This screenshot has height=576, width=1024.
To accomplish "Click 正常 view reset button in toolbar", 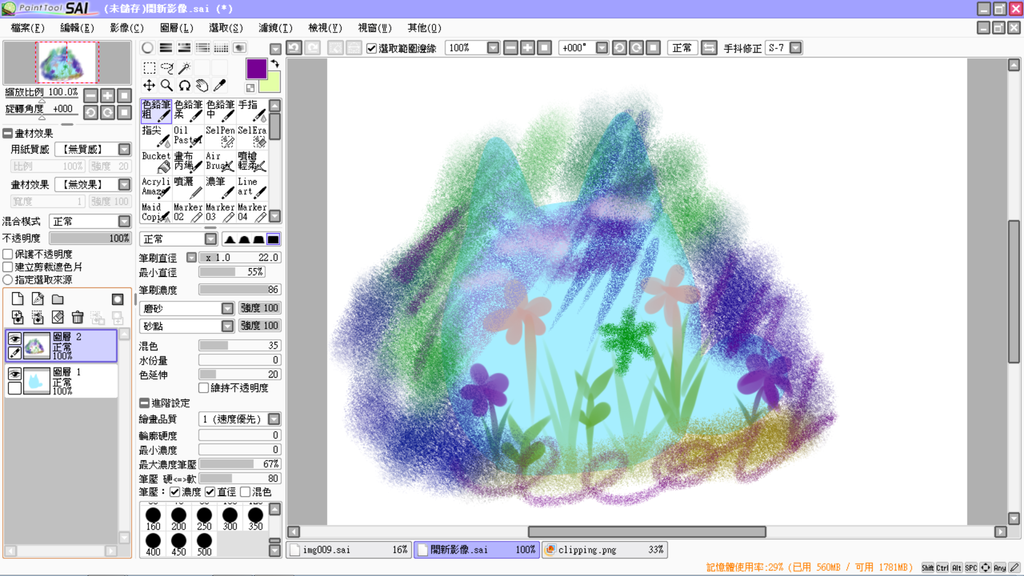I will tap(682, 48).
